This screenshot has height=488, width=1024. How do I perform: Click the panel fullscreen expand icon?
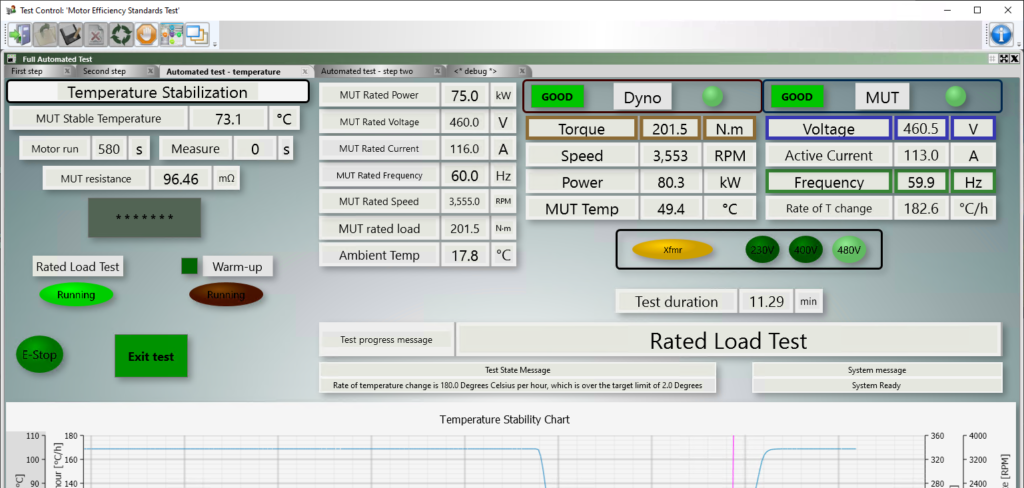[x=1003, y=59]
